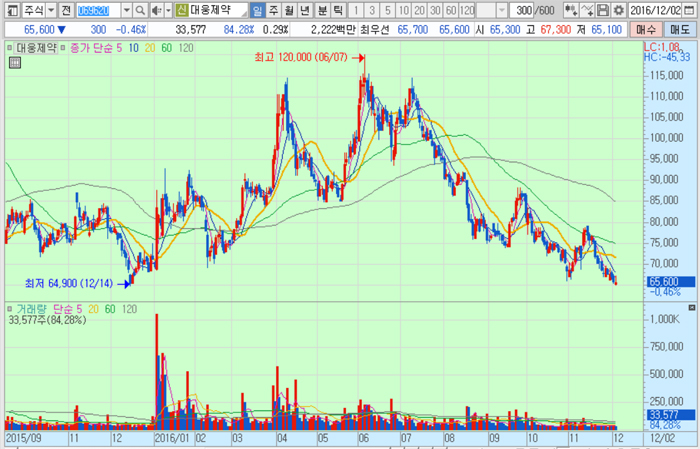The image size is (700, 449).
Task: Expand the 주식 market type dropdown
Action: click(x=50, y=10)
